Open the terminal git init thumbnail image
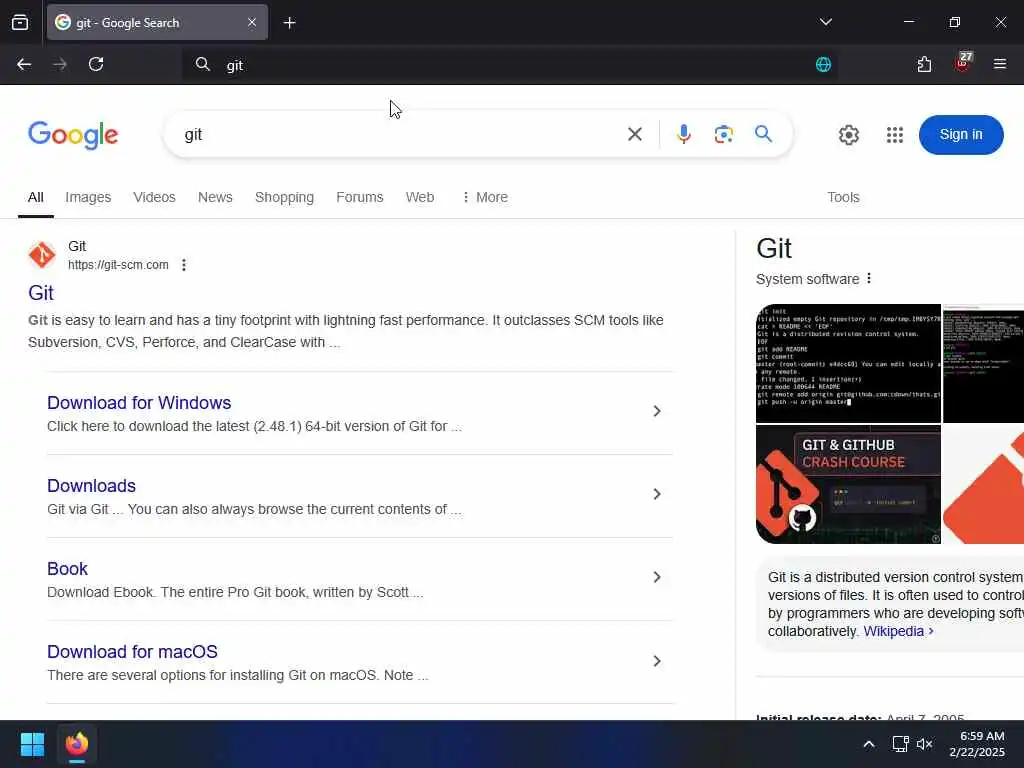The width and height of the screenshot is (1024, 768). click(x=848, y=363)
